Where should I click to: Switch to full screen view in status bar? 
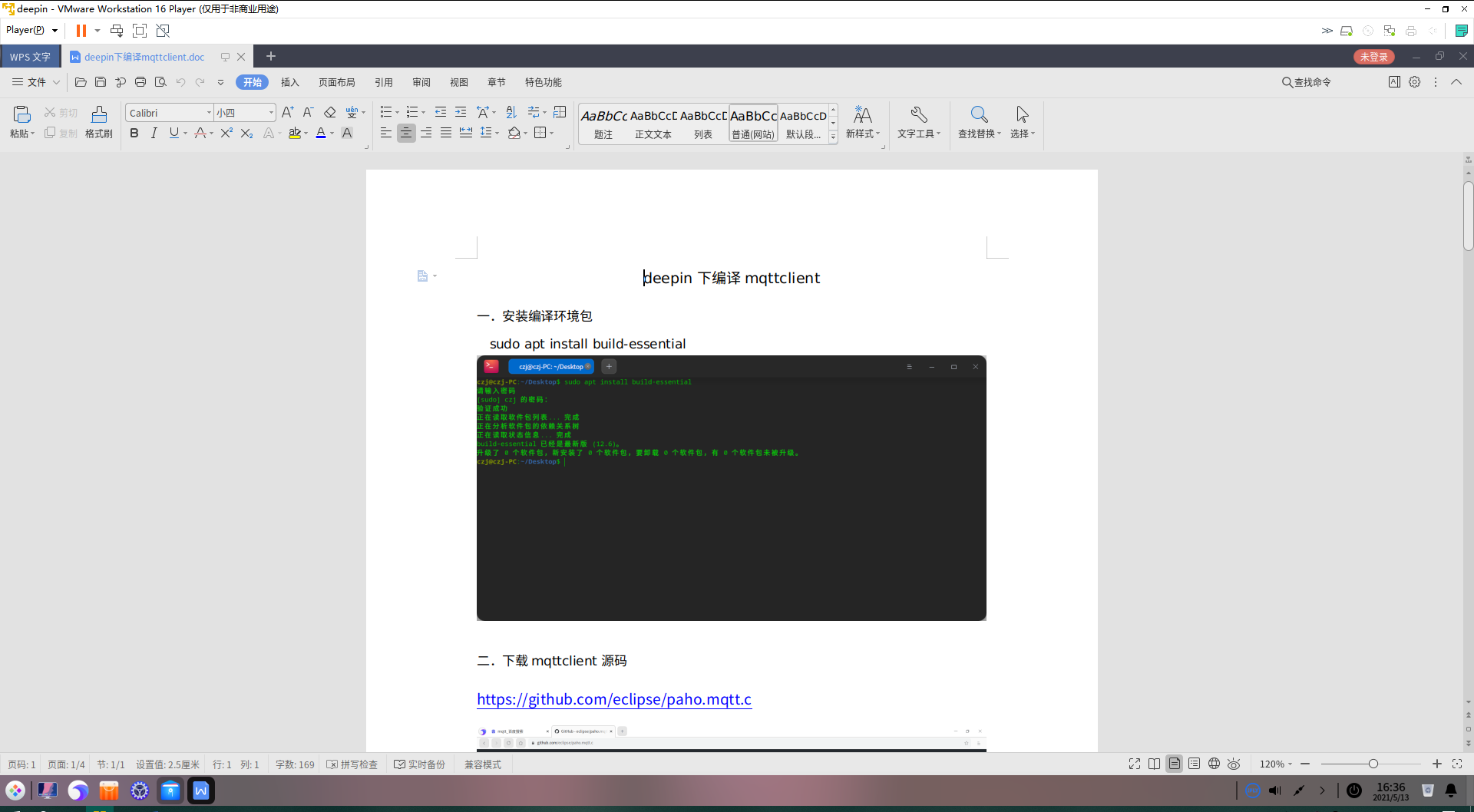pos(1135,764)
